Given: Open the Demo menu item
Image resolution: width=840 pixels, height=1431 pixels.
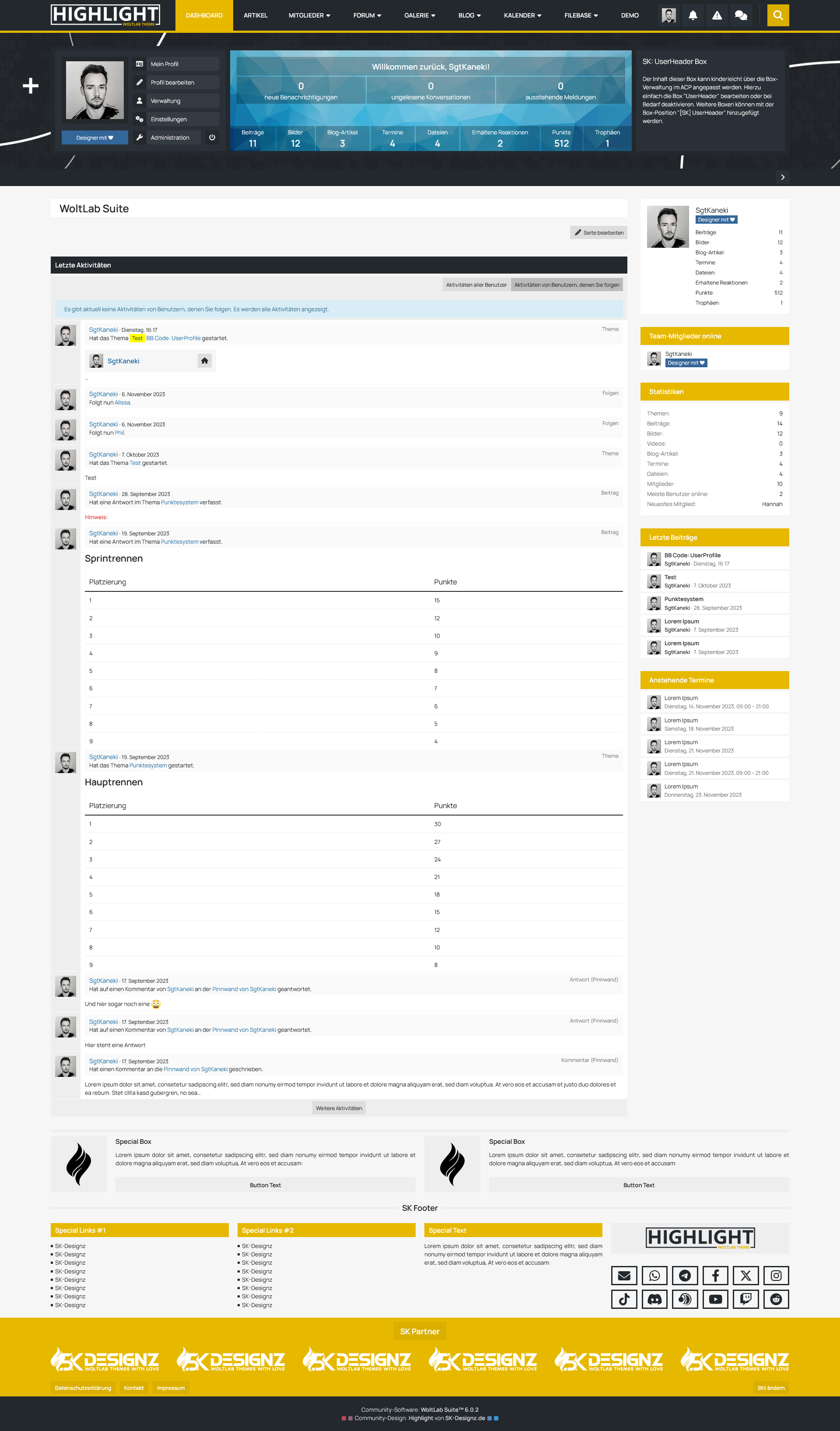Looking at the screenshot, I should (630, 15).
